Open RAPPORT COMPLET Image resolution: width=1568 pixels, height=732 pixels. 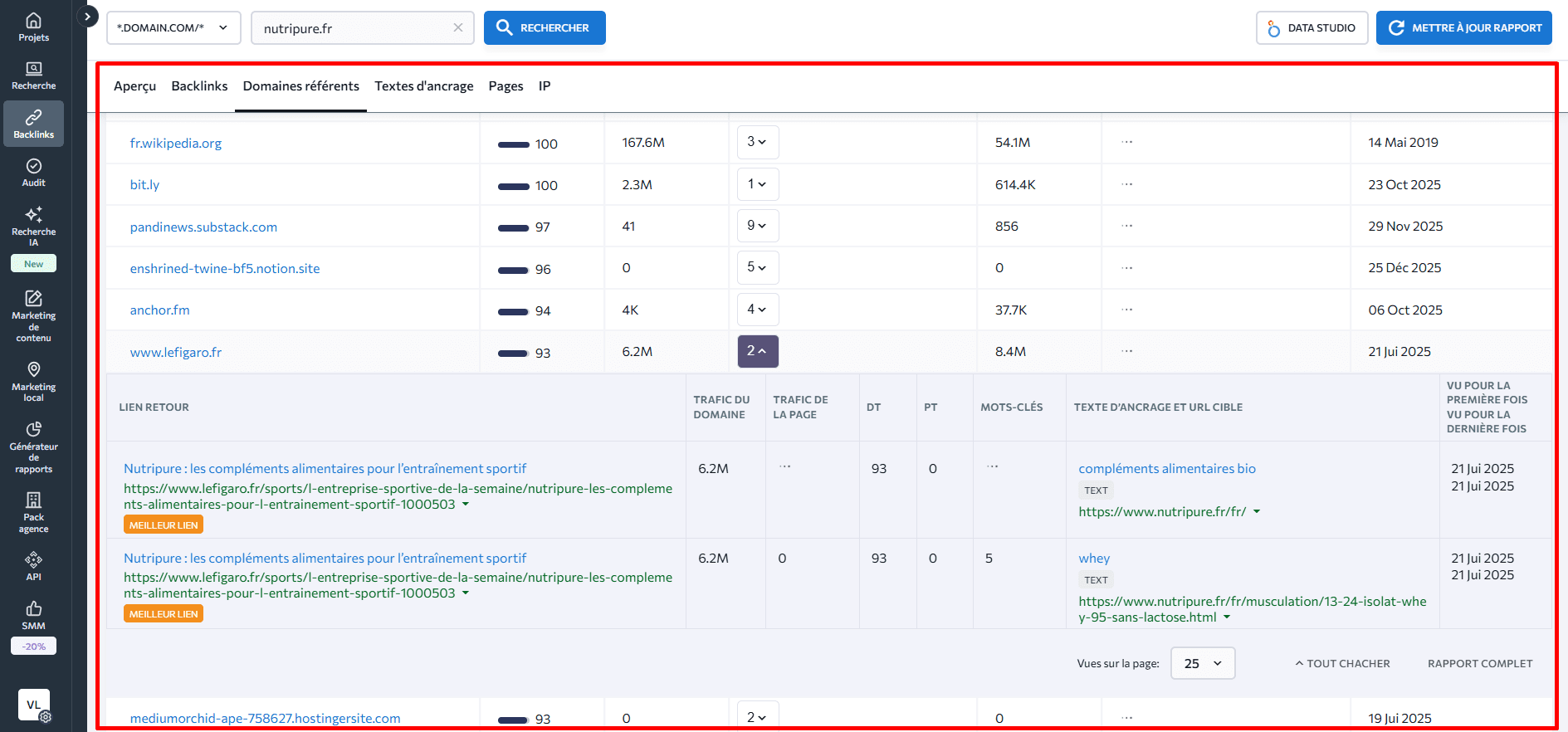click(1480, 663)
